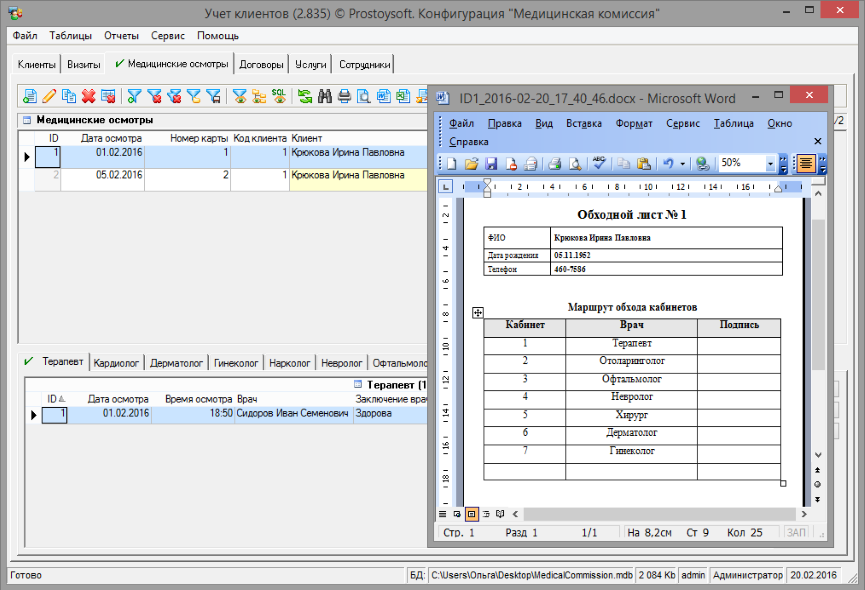The height and width of the screenshot is (590, 865).
Task: Click the Open folder icon in Word
Action: pyautogui.click(x=471, y=164)
